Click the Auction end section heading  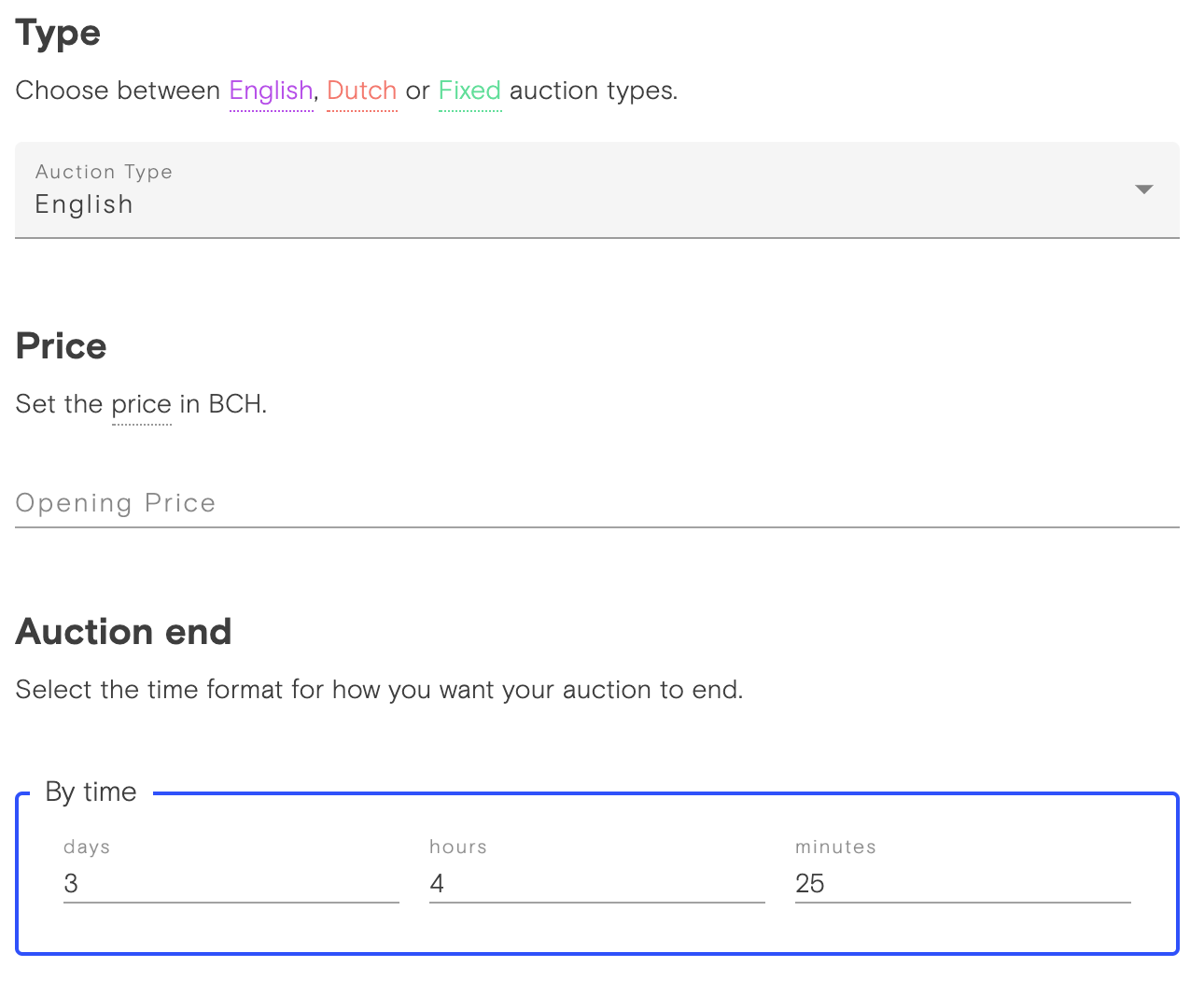tap(124, 632)
